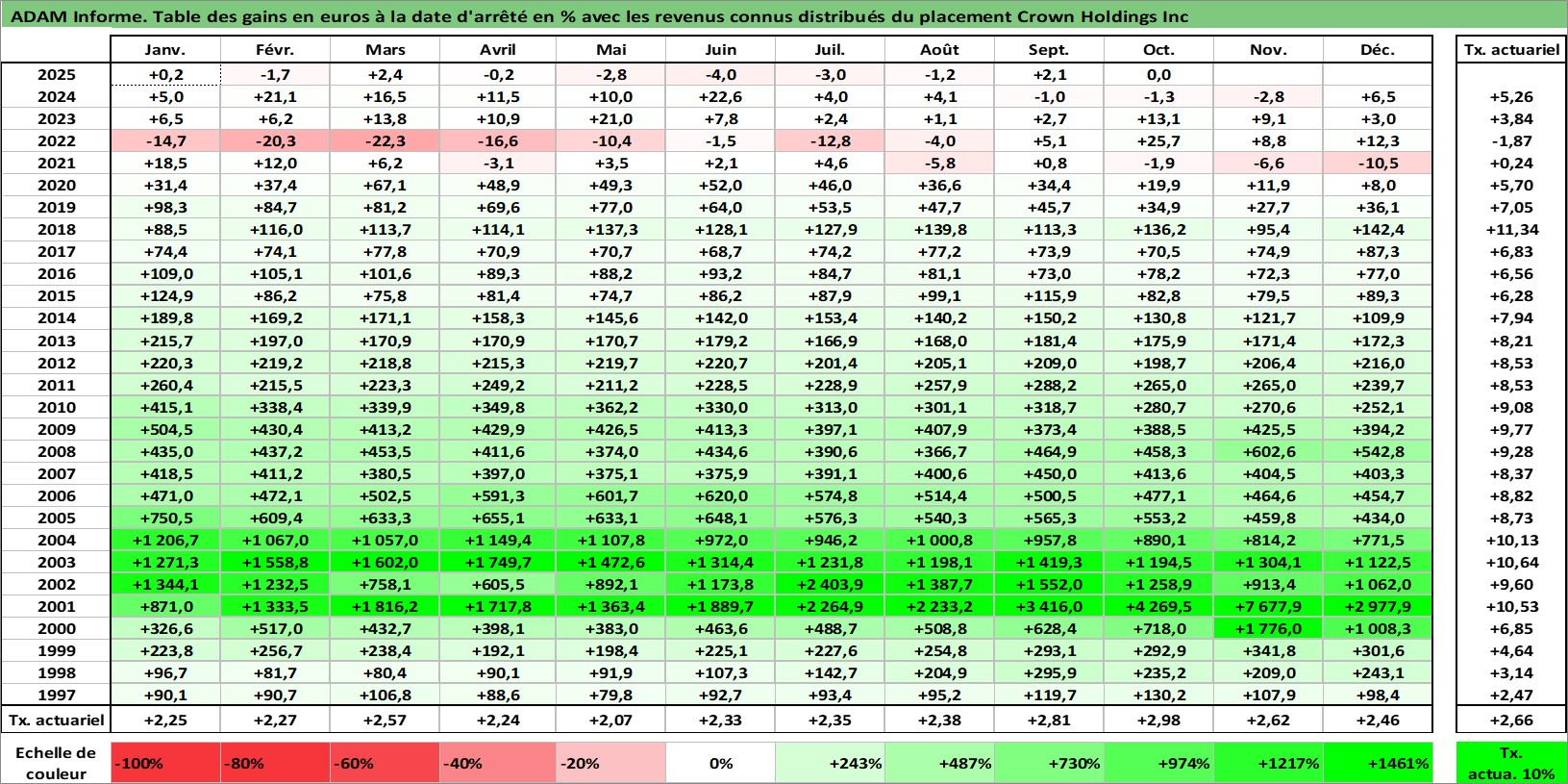
Task: Select the 'Déc.' column header
Action: [x=1378, y=50]
